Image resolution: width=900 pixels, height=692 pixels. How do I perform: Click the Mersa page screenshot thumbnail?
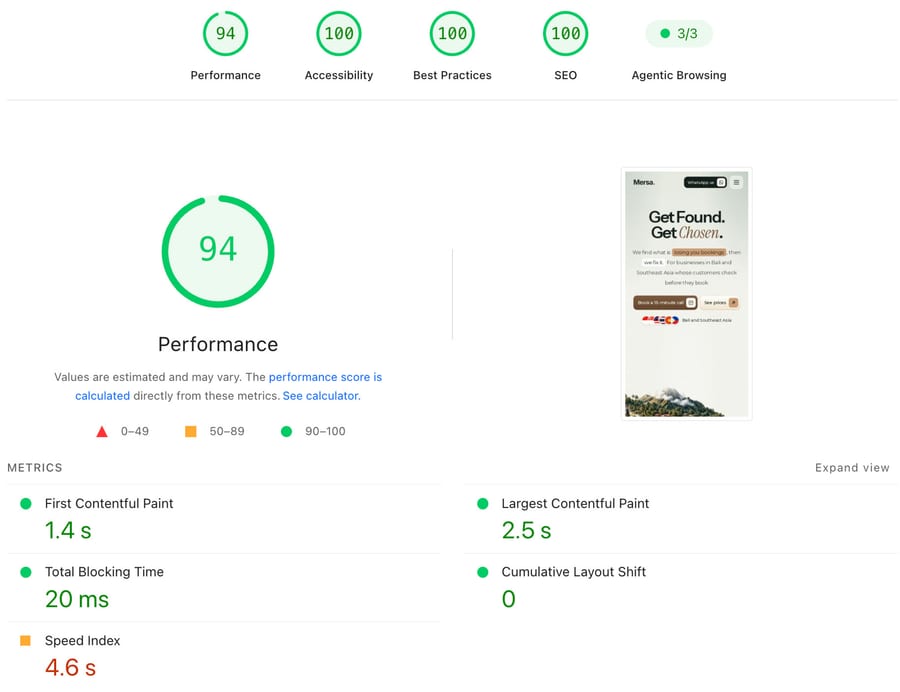tap(686, 294)
